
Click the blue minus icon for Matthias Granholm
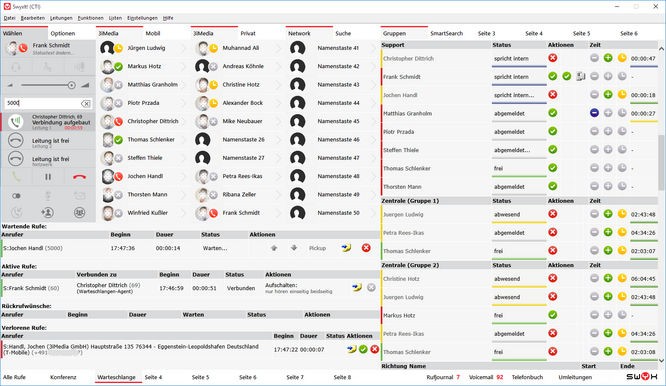coord(594,113)
